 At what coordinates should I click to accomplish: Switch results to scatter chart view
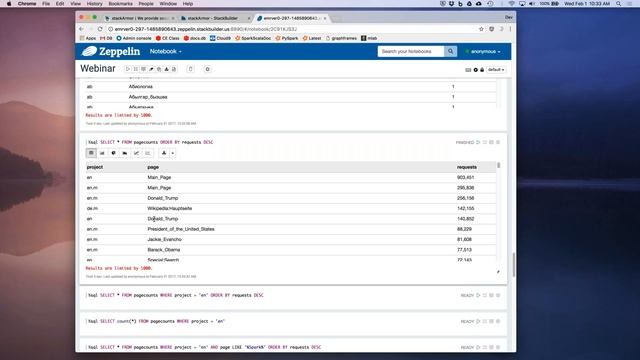point(148,153)
